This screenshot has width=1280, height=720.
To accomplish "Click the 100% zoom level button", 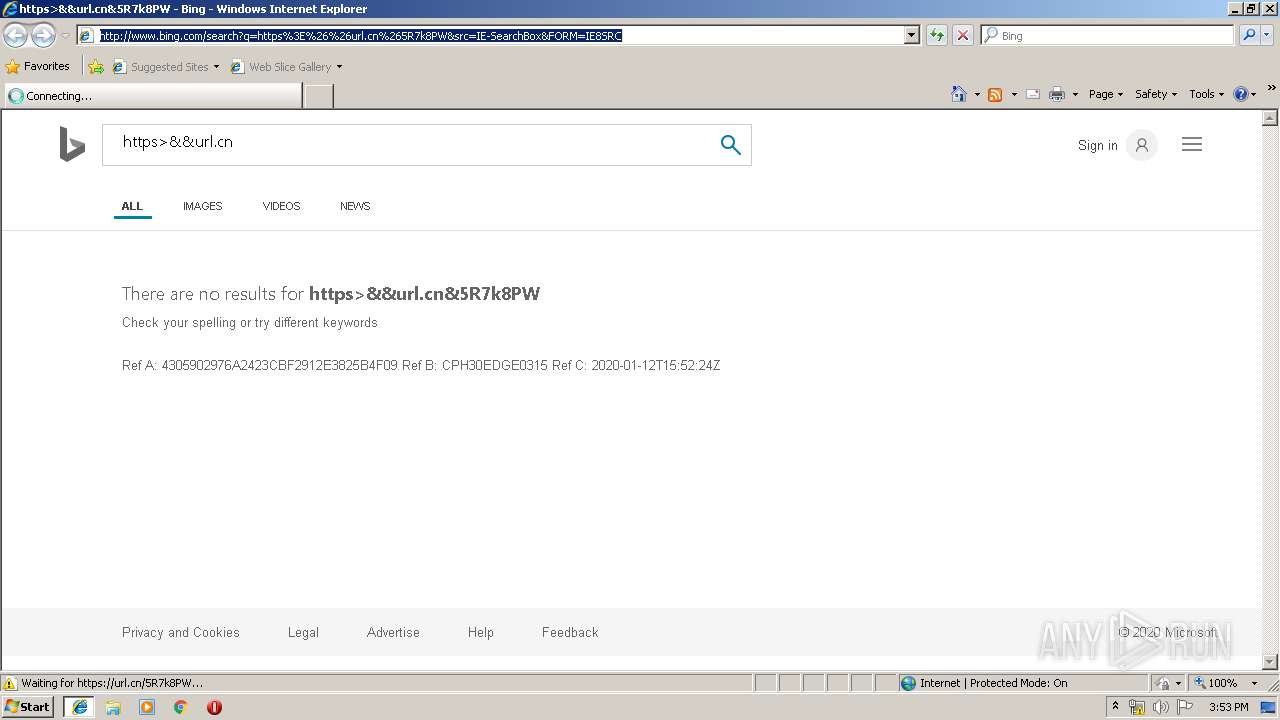I will pyautogui.click(x=1217, y=683).
